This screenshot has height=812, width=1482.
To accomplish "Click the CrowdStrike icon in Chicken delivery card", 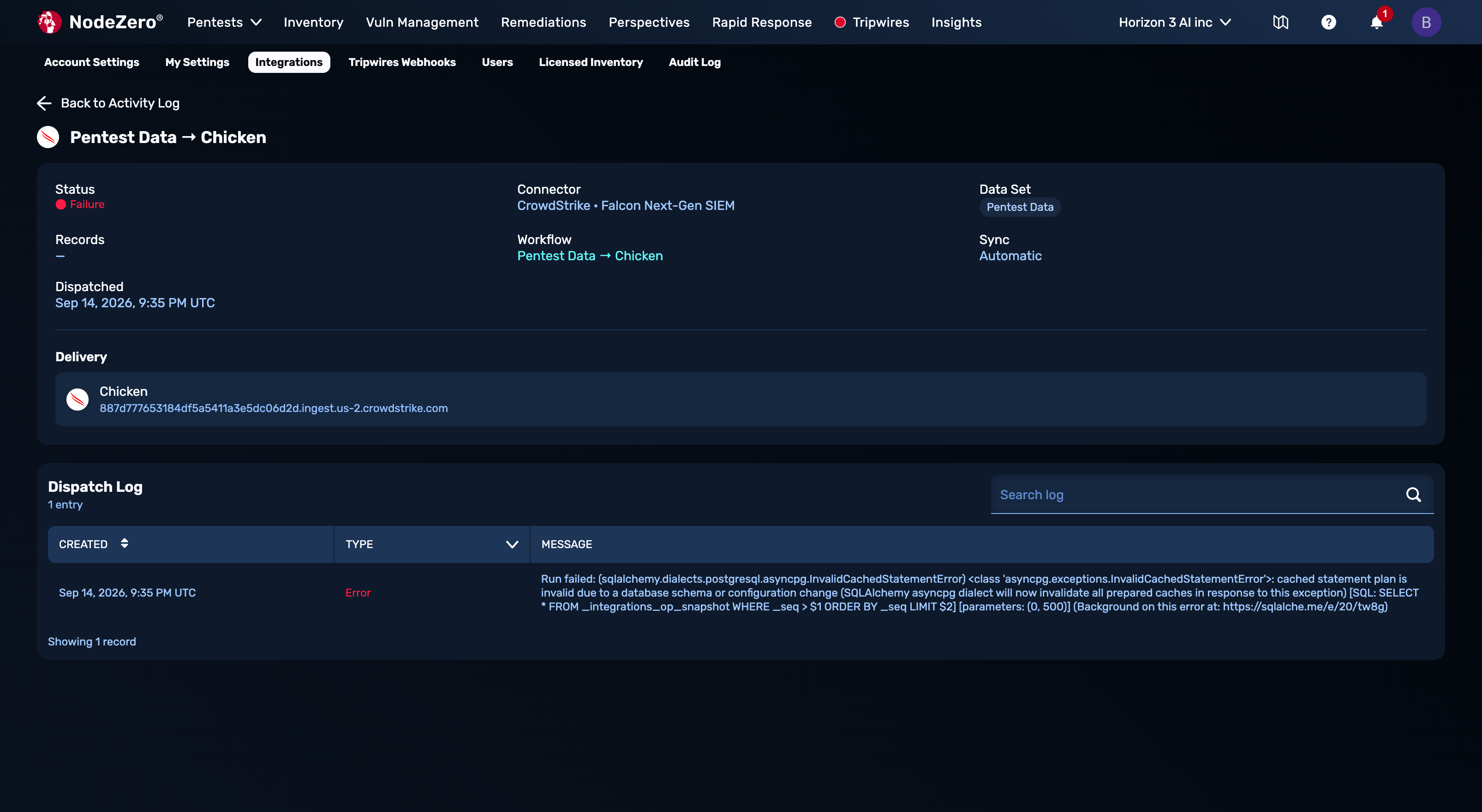I will [78, 399].
